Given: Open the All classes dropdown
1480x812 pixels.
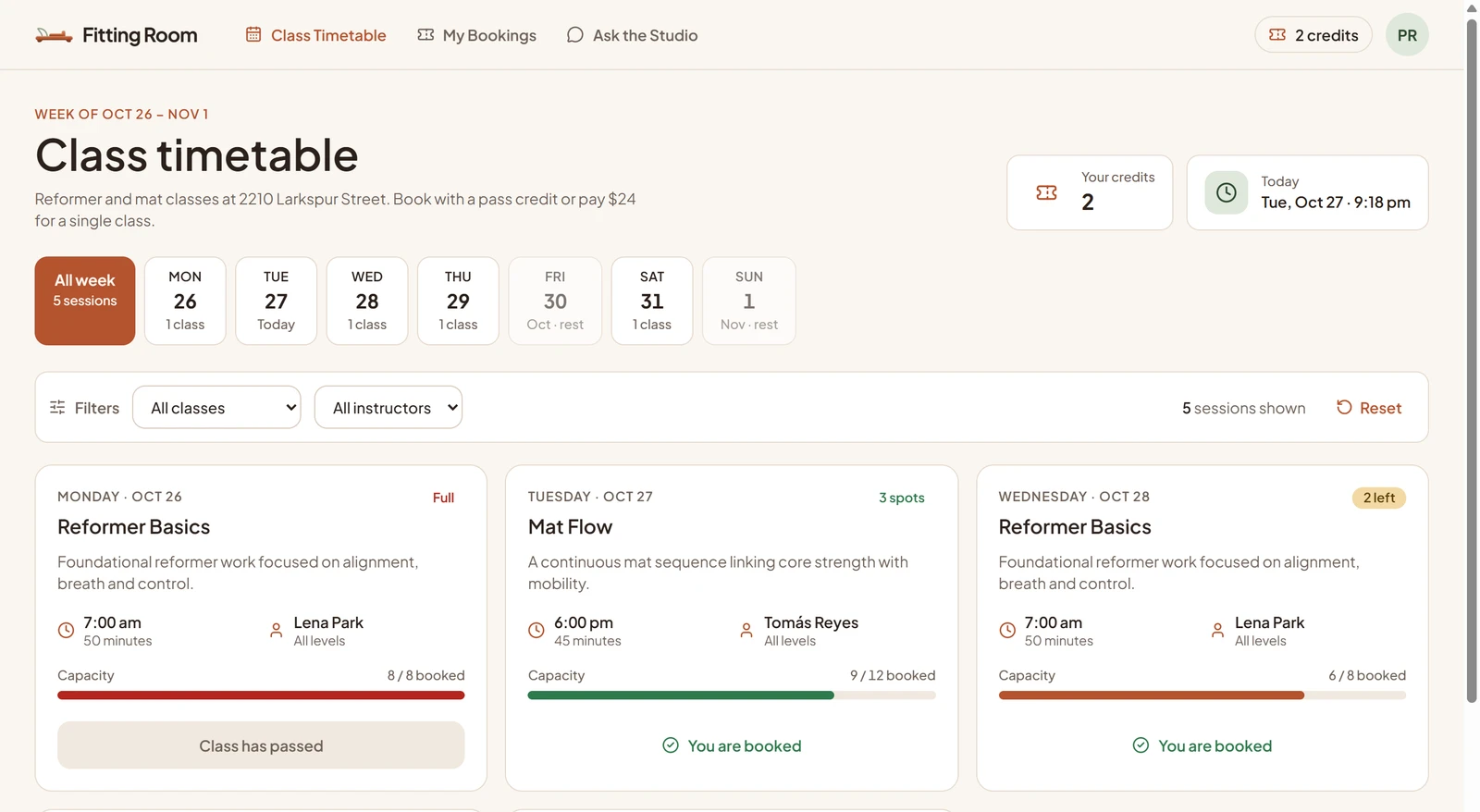Looking at the screenshot, I should (216, 407).
